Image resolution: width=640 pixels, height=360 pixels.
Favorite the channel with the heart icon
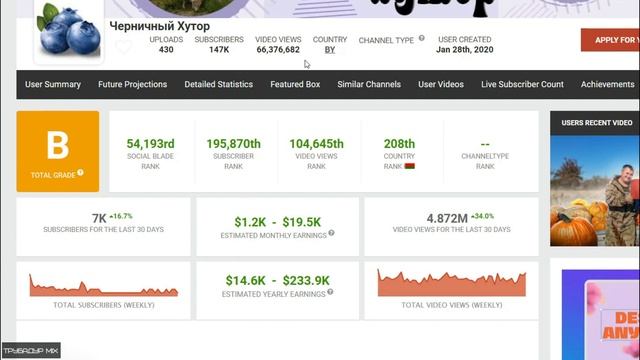pos(123,46)
